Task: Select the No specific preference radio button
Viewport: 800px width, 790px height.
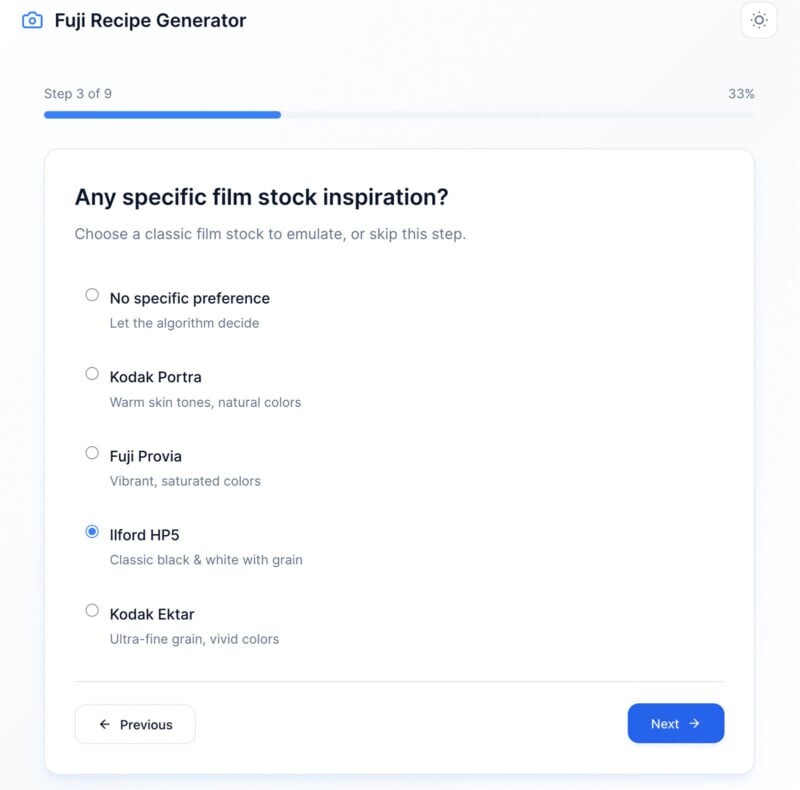Action: [92, 295]
